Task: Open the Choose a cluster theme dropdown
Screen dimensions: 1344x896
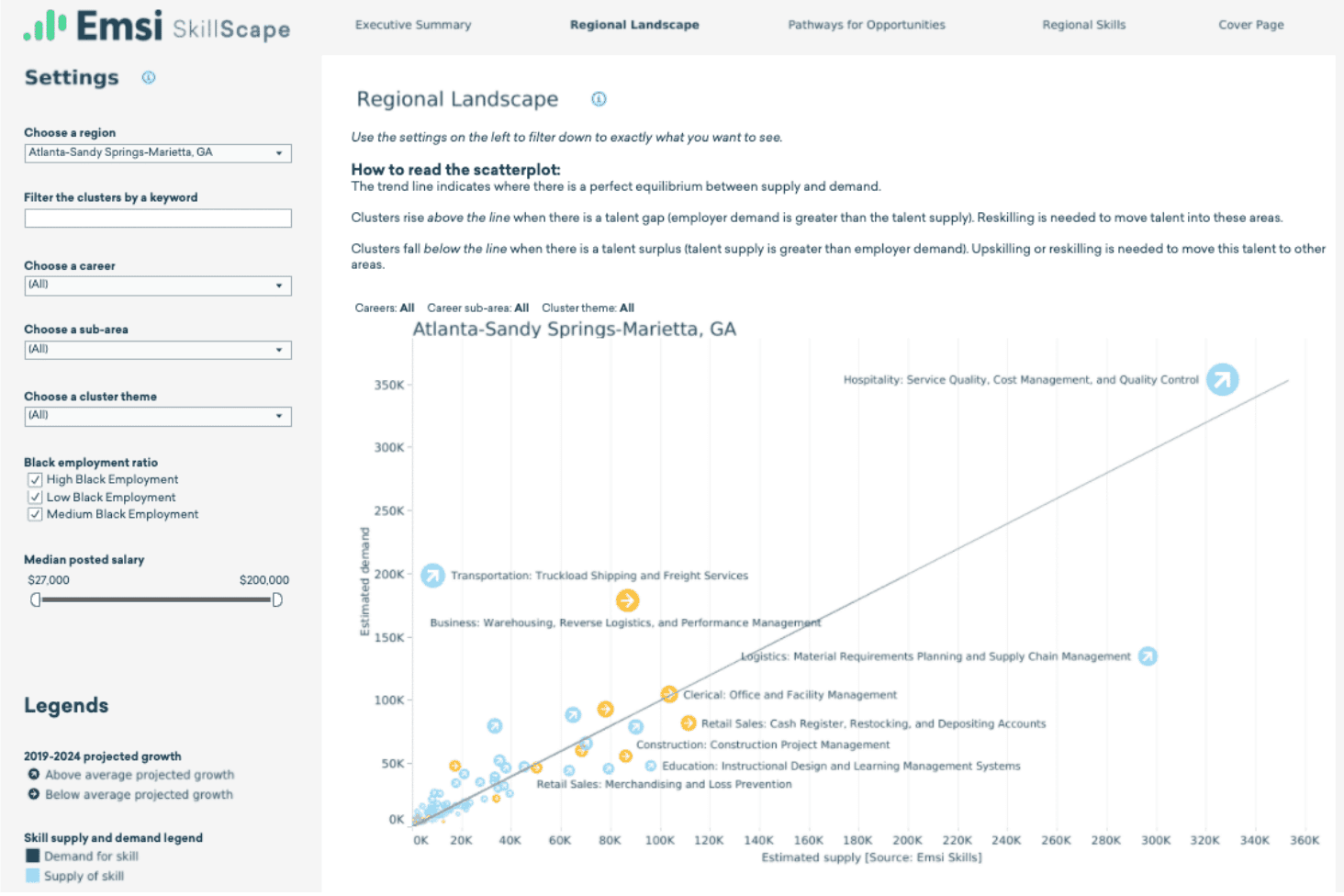Action: click(158, 416)
